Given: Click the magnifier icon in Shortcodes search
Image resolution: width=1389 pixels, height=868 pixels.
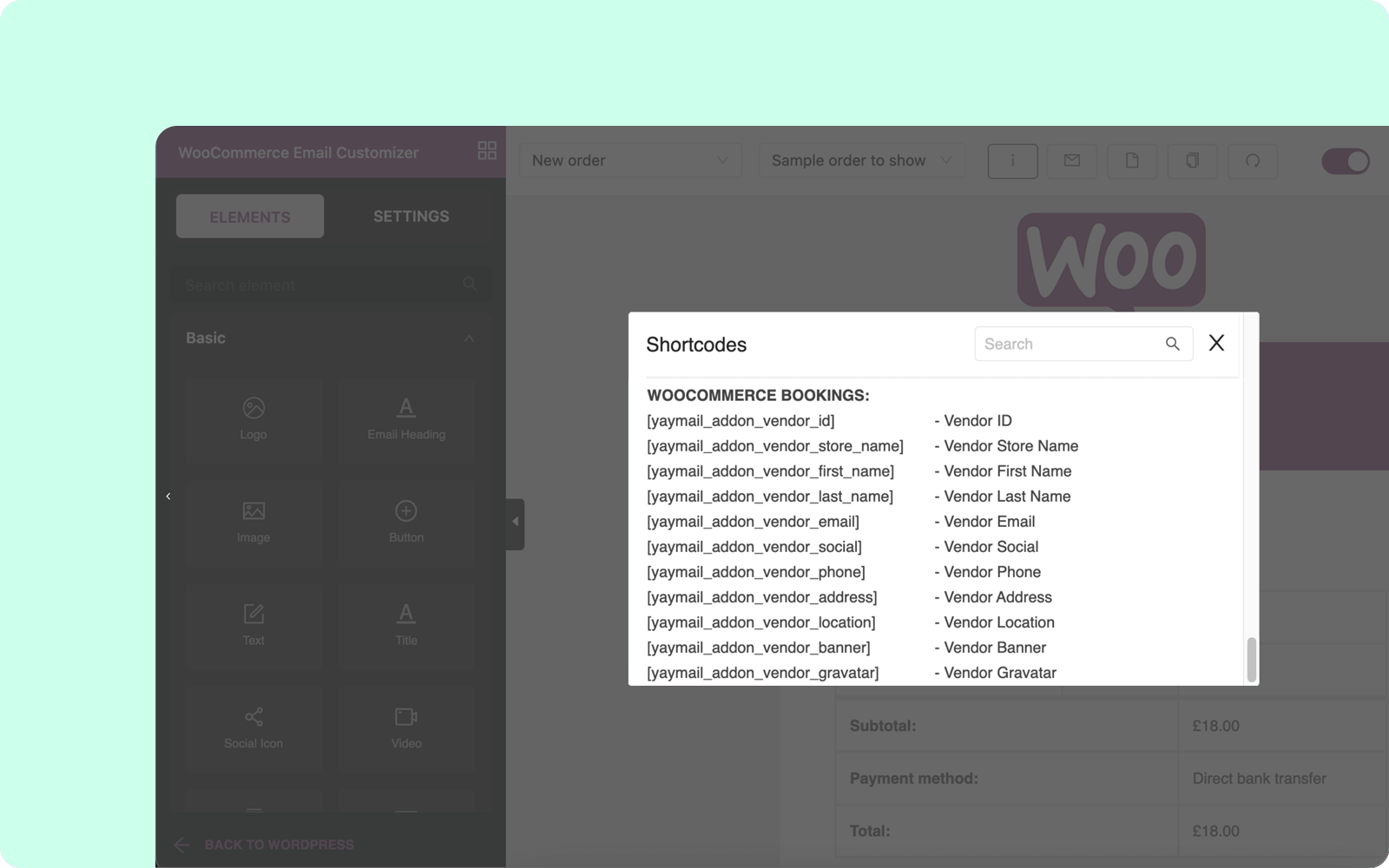Looking at the screenshot, I should pyautogui.click(x=1172, y=344).
